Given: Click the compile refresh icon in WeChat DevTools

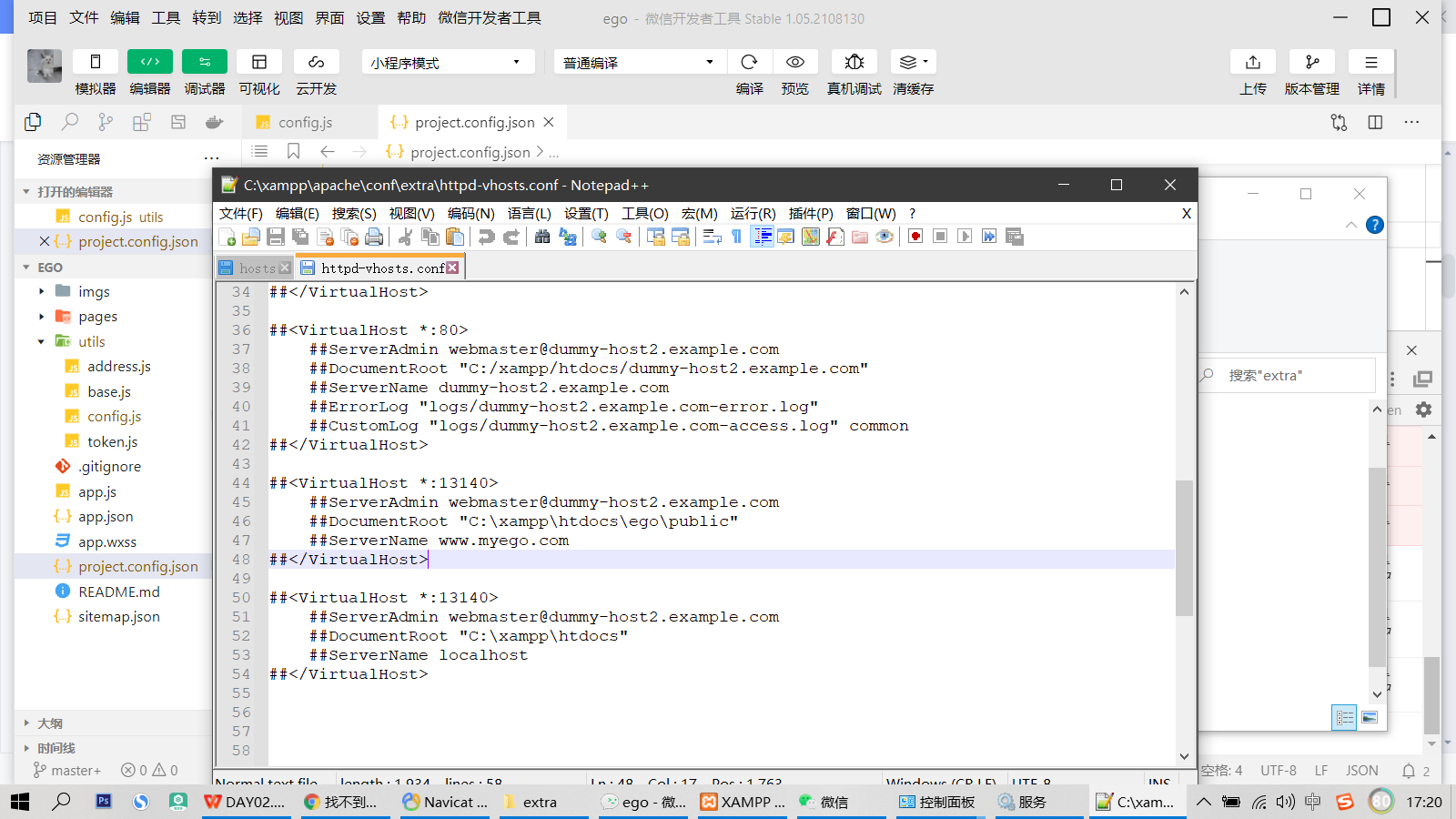Looking at the screenshot, I should (x=750, y=62).
